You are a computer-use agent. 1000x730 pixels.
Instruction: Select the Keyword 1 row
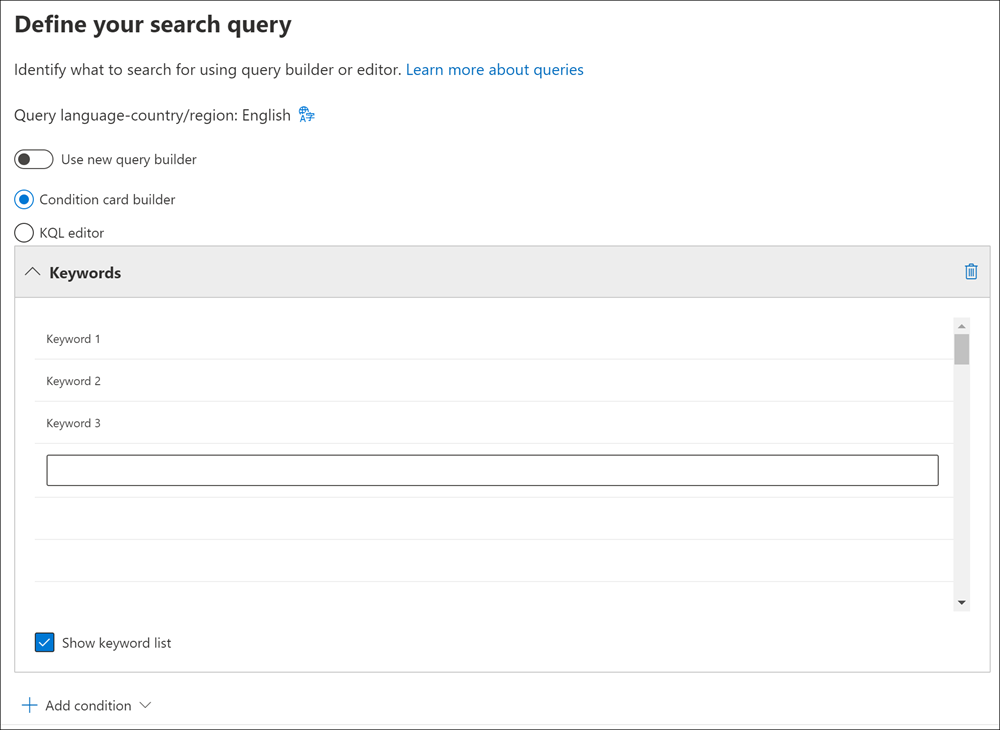pos(494,339)
